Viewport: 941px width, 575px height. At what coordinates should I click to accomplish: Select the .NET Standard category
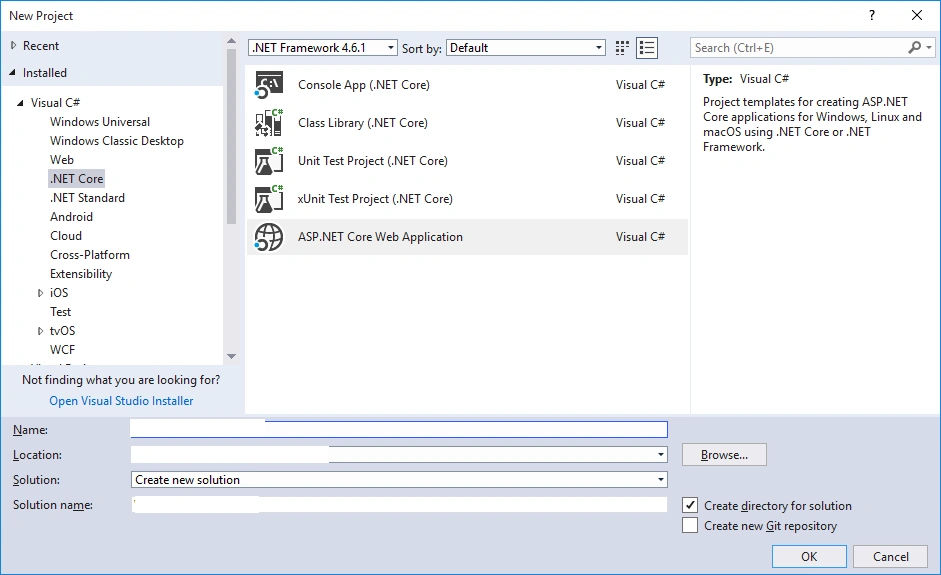point(88,197)
